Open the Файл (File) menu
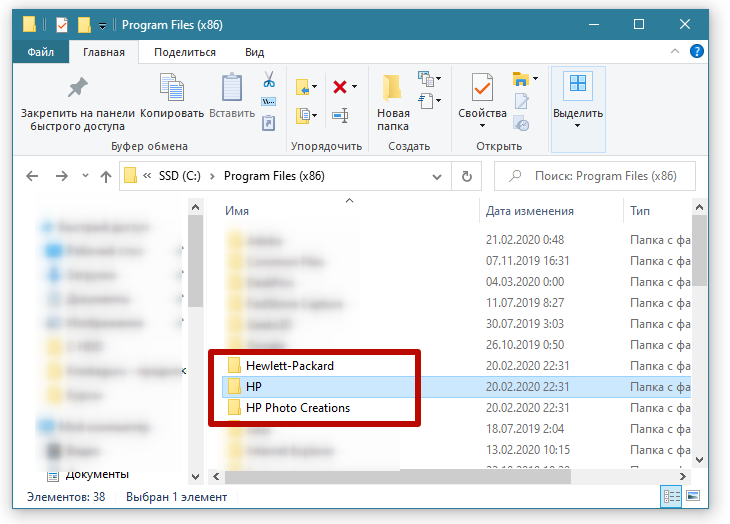 point(41,52)
